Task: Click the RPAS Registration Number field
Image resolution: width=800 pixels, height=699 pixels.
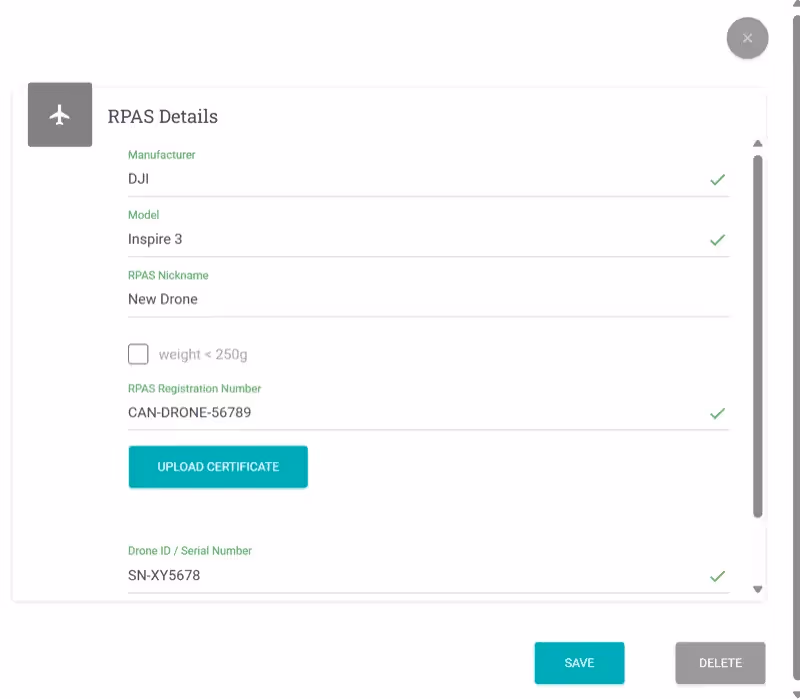Action: click(x=400, y=412)
